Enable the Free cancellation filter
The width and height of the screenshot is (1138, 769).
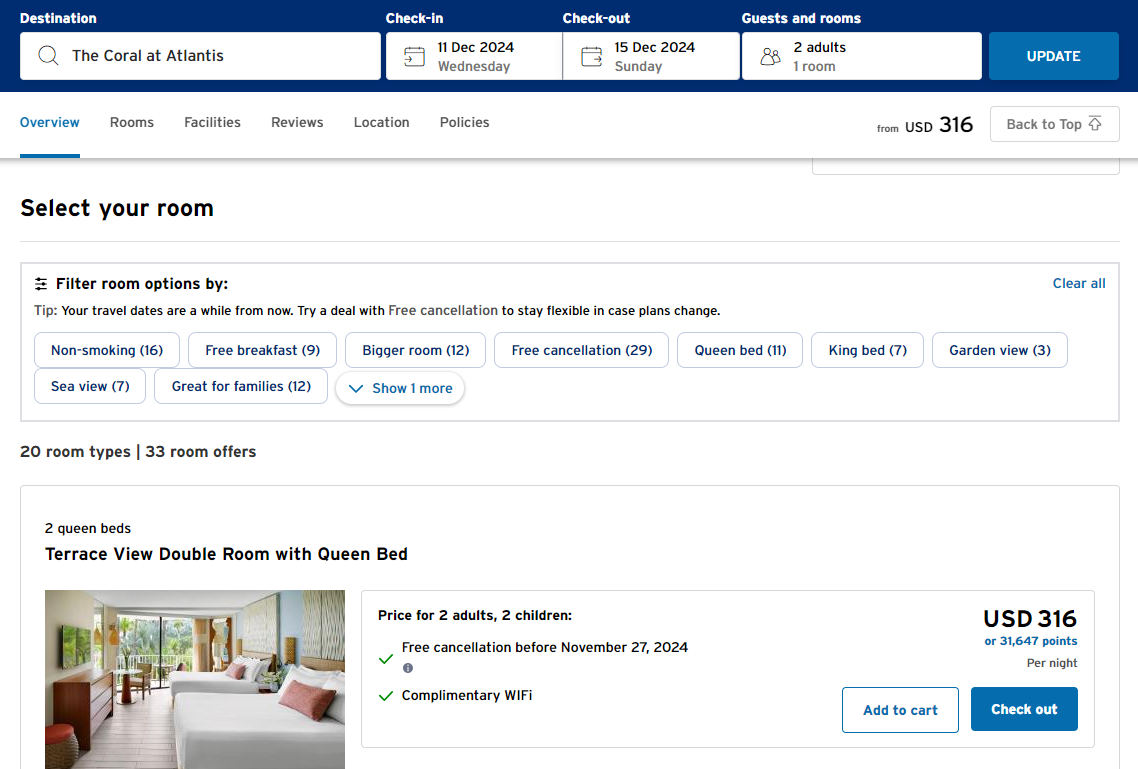pos(581,350)
